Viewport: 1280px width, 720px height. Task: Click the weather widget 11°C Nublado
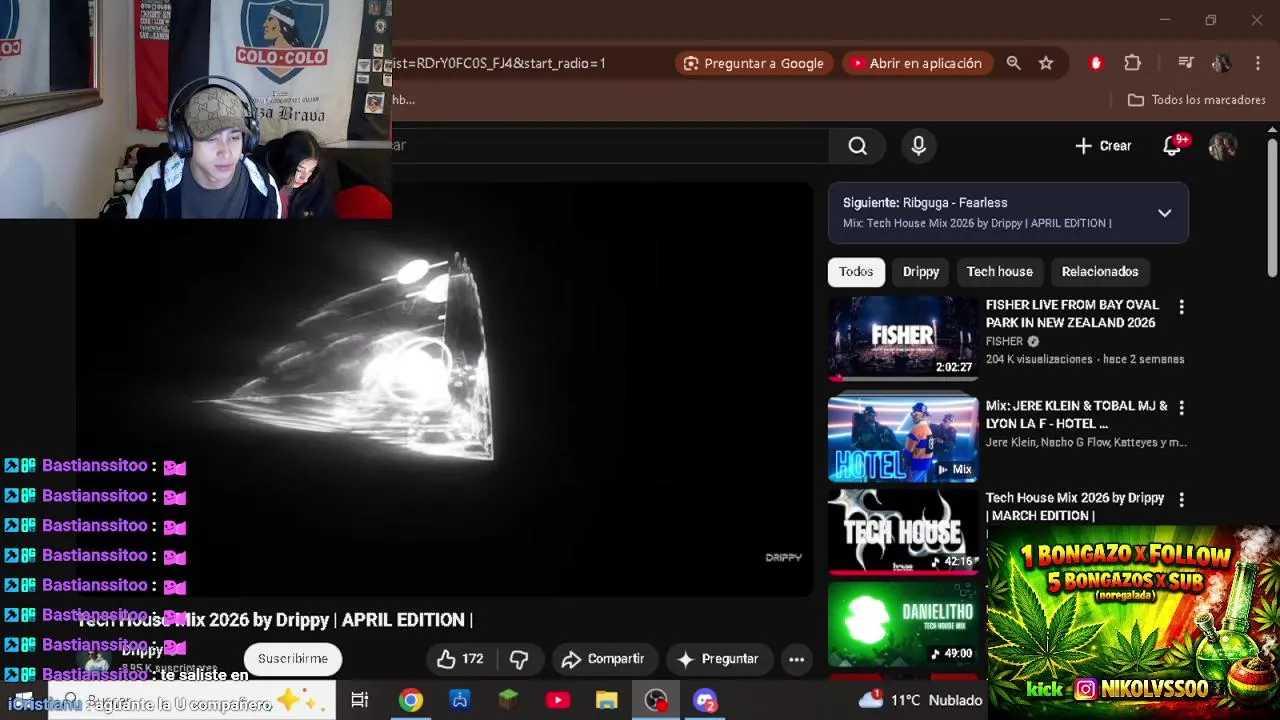coord(920,701)
